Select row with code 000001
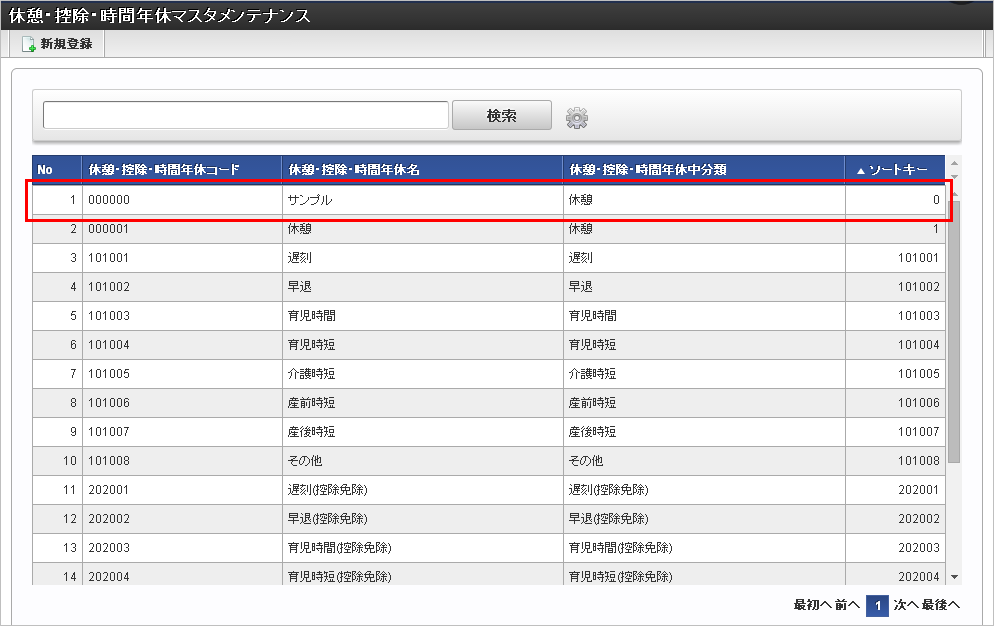The image size is (994, 626). click(489, 229)
